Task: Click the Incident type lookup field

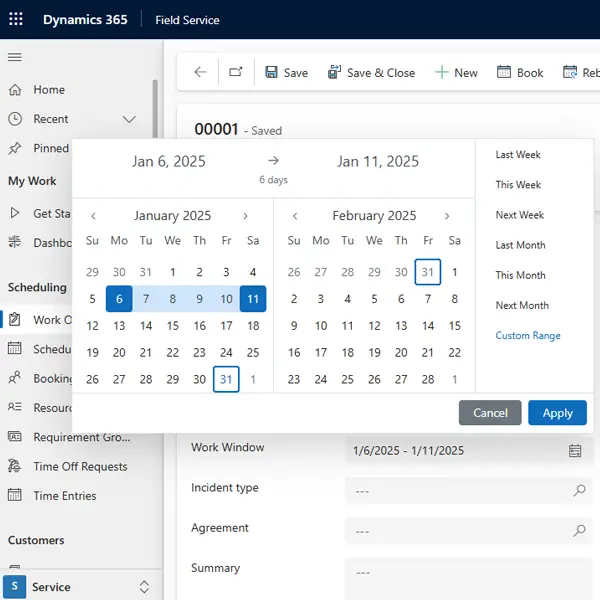Action: 469,491
